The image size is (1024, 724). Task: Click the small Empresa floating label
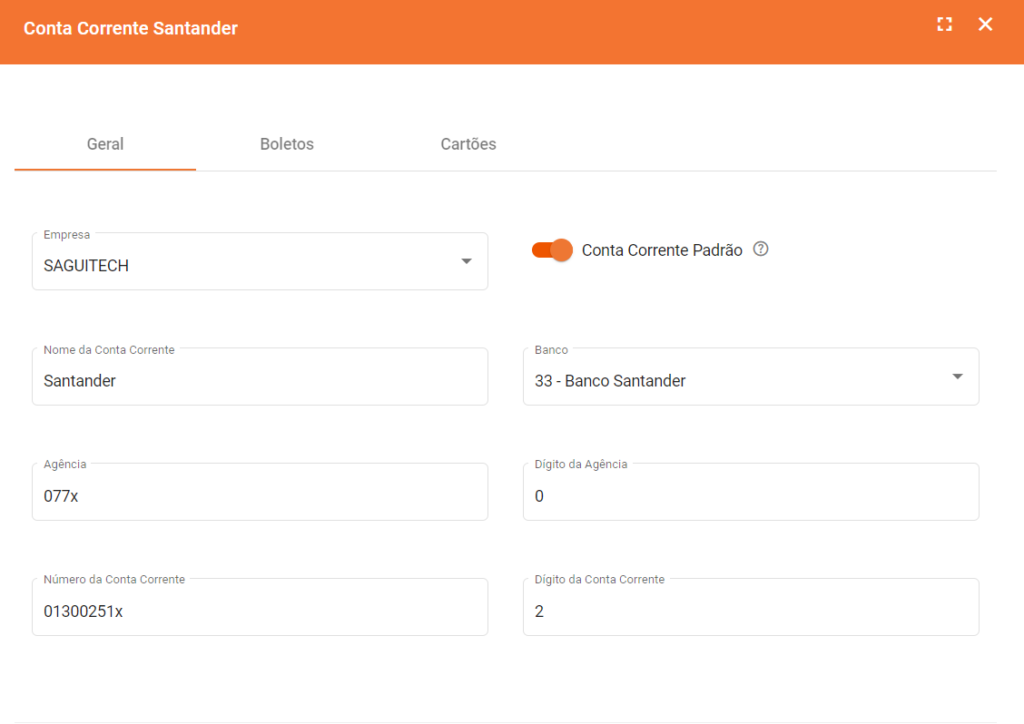[x=67, y=235]
